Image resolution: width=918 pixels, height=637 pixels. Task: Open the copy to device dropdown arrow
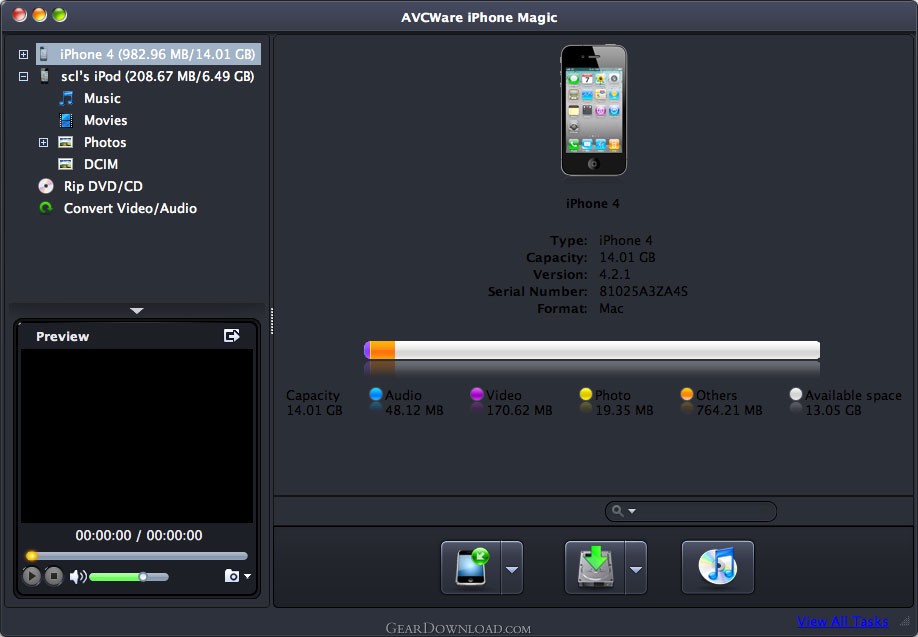tap(512, 568)
